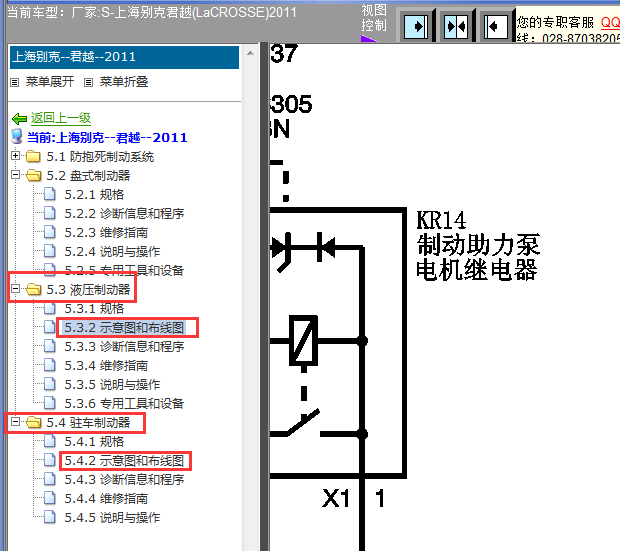Click the page icon of 5.3.6 专用工具和设备
This screenshot has width=620, height=551.
point(50,403)
